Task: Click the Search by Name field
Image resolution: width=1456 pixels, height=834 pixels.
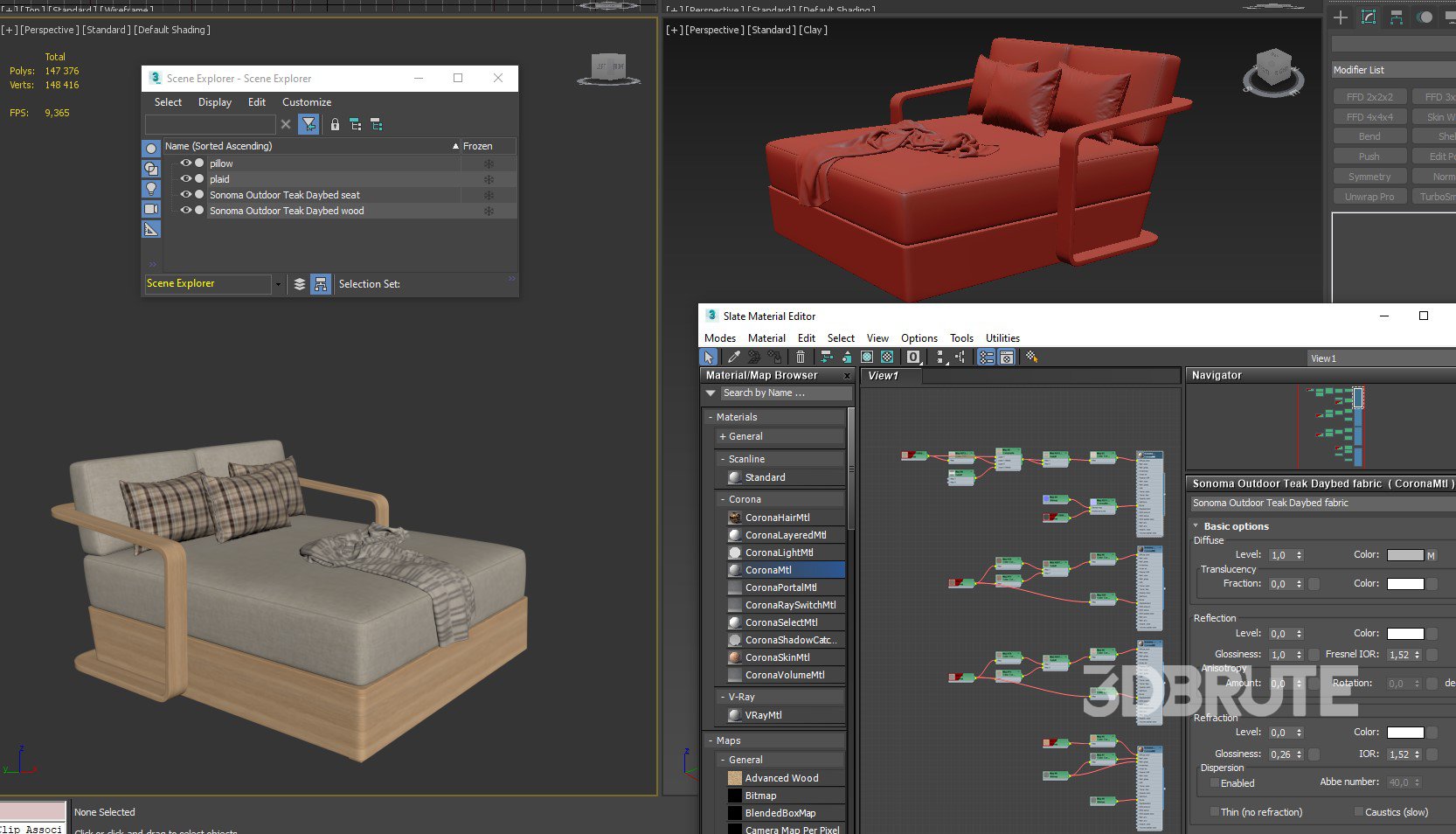Action: (x=785, y=393)
